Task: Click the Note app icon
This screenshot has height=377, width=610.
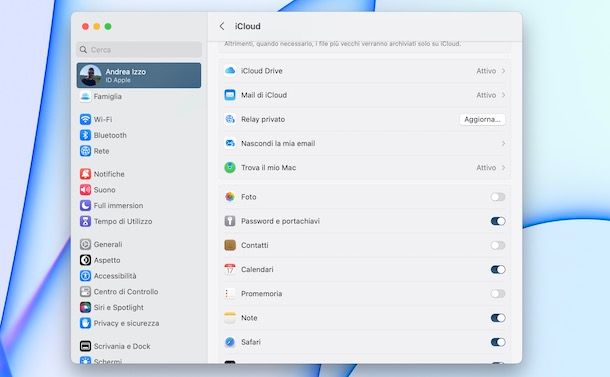Action: [230, 318]
